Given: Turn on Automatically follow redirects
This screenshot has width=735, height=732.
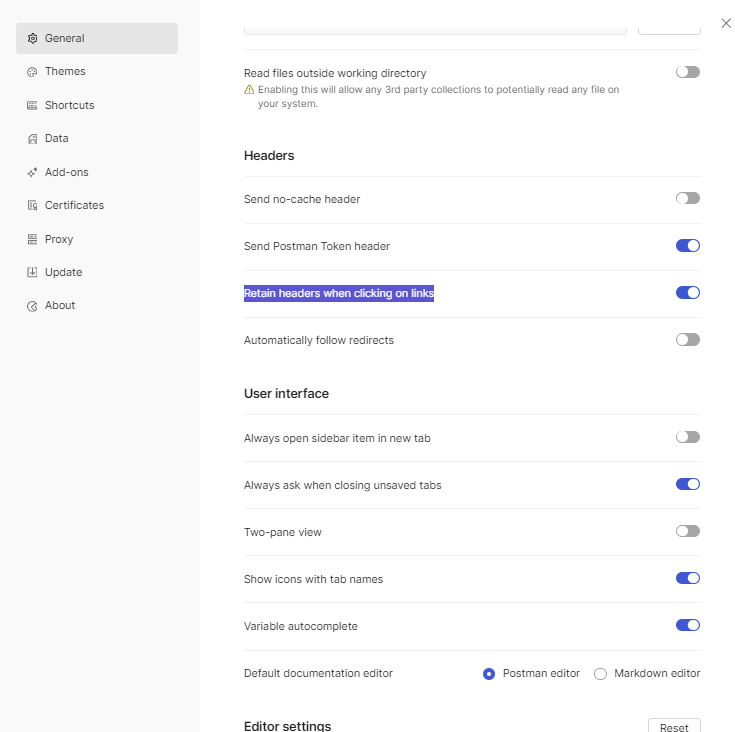Looking at the screenshot, I should coord(688,339).
